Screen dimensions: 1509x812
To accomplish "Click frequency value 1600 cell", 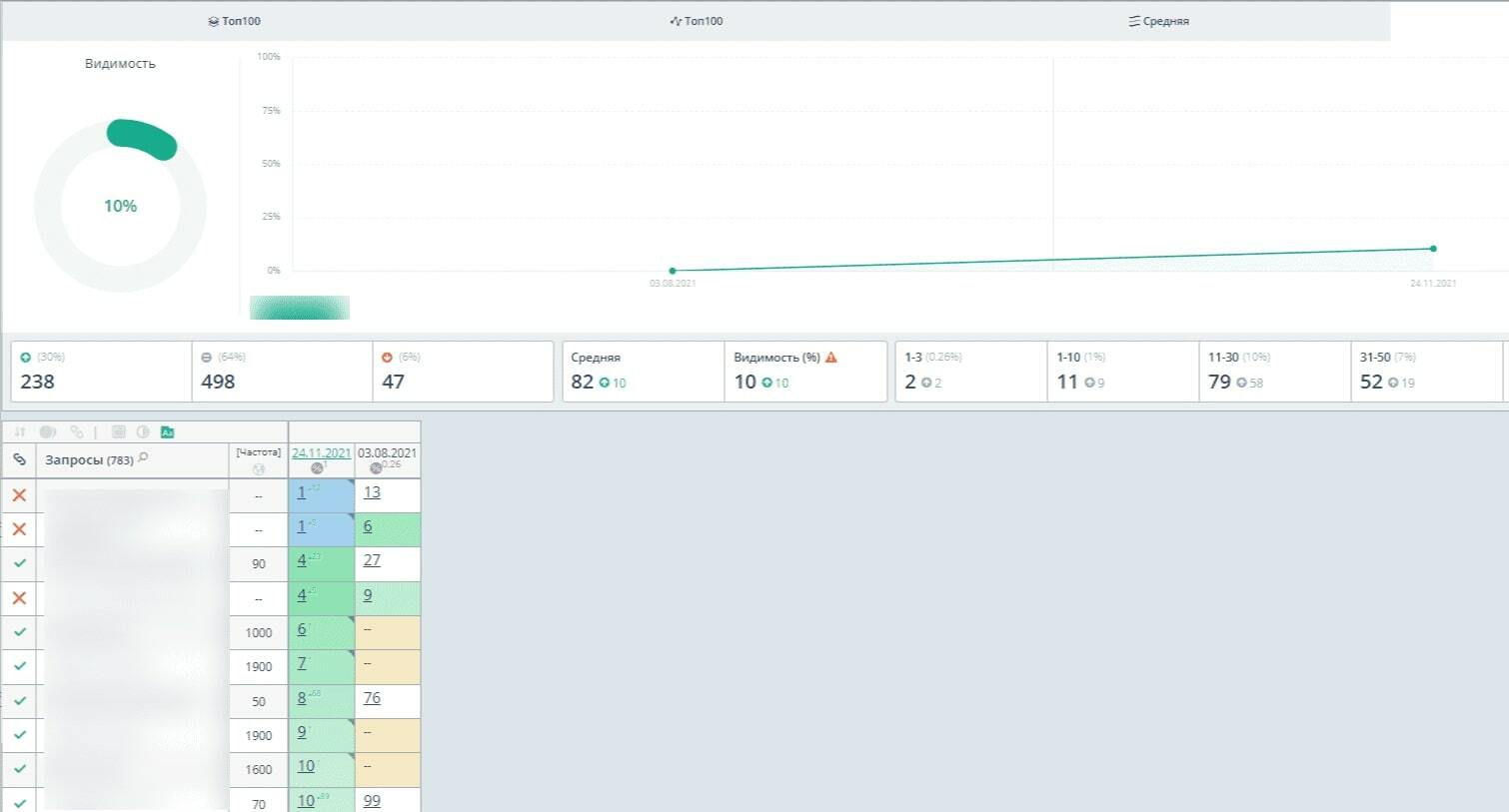I will (x=259, y=769).
